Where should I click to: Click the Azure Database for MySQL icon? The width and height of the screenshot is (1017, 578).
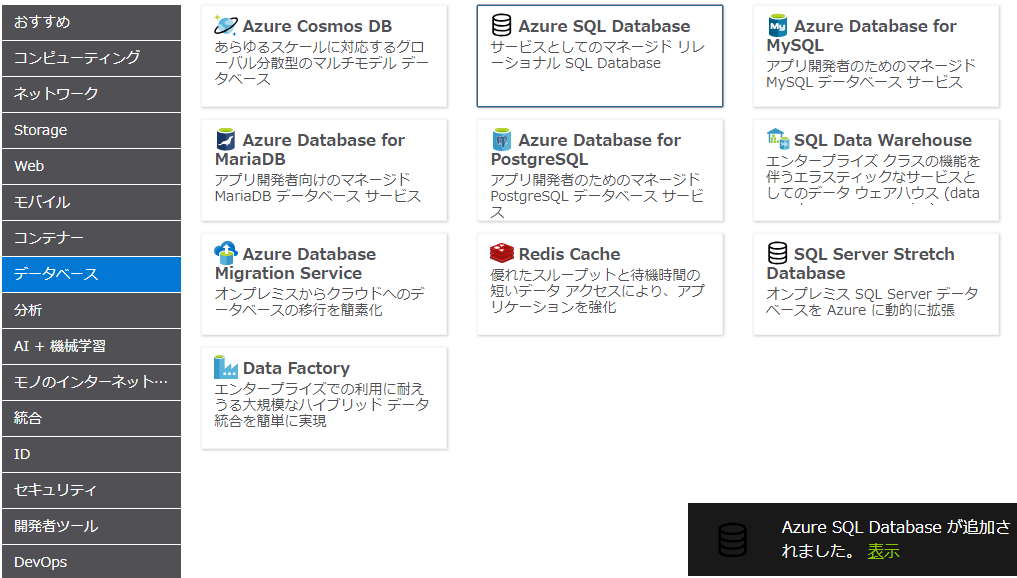(x=778, y=26)
